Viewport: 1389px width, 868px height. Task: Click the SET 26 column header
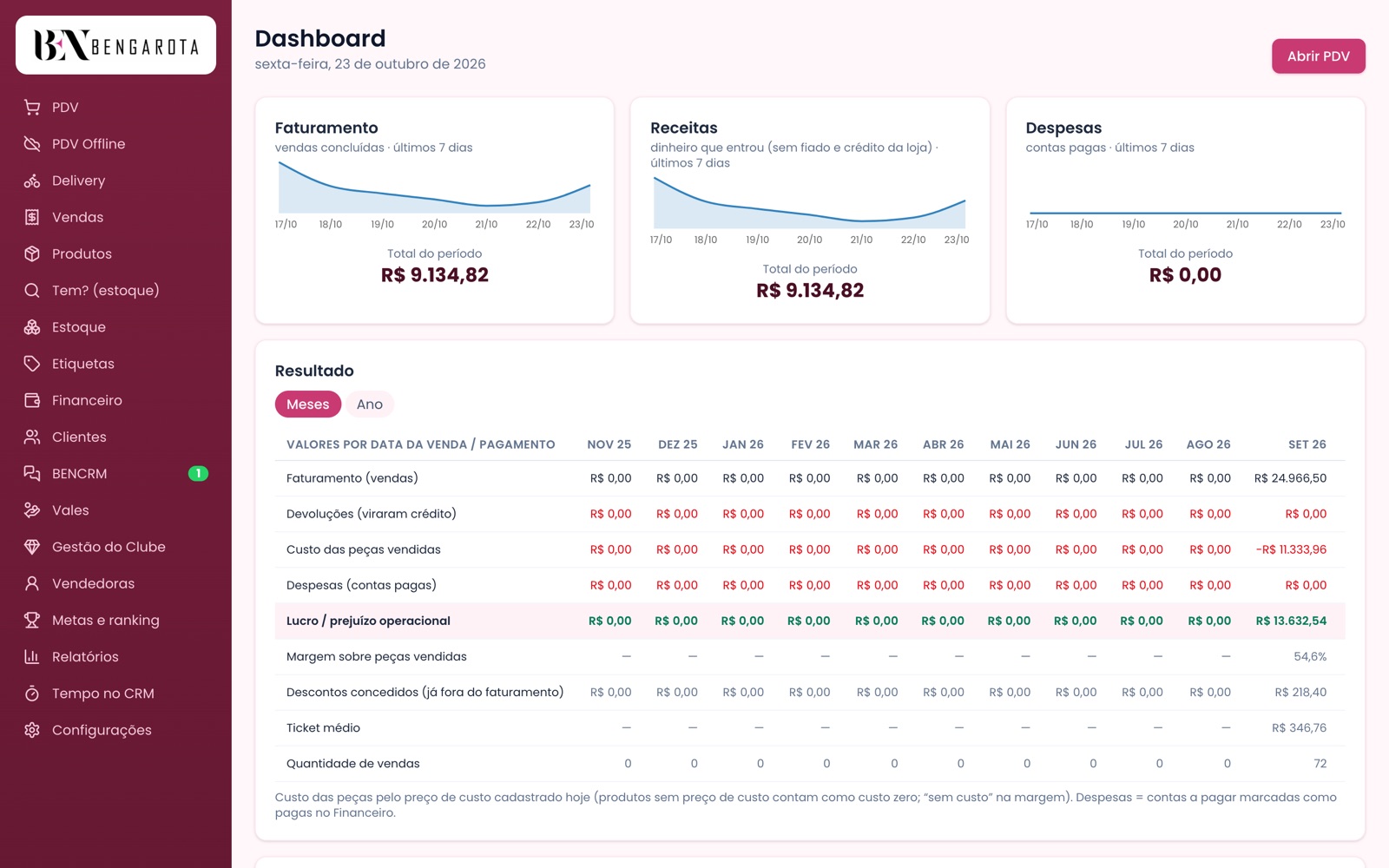pos(1307,444)
